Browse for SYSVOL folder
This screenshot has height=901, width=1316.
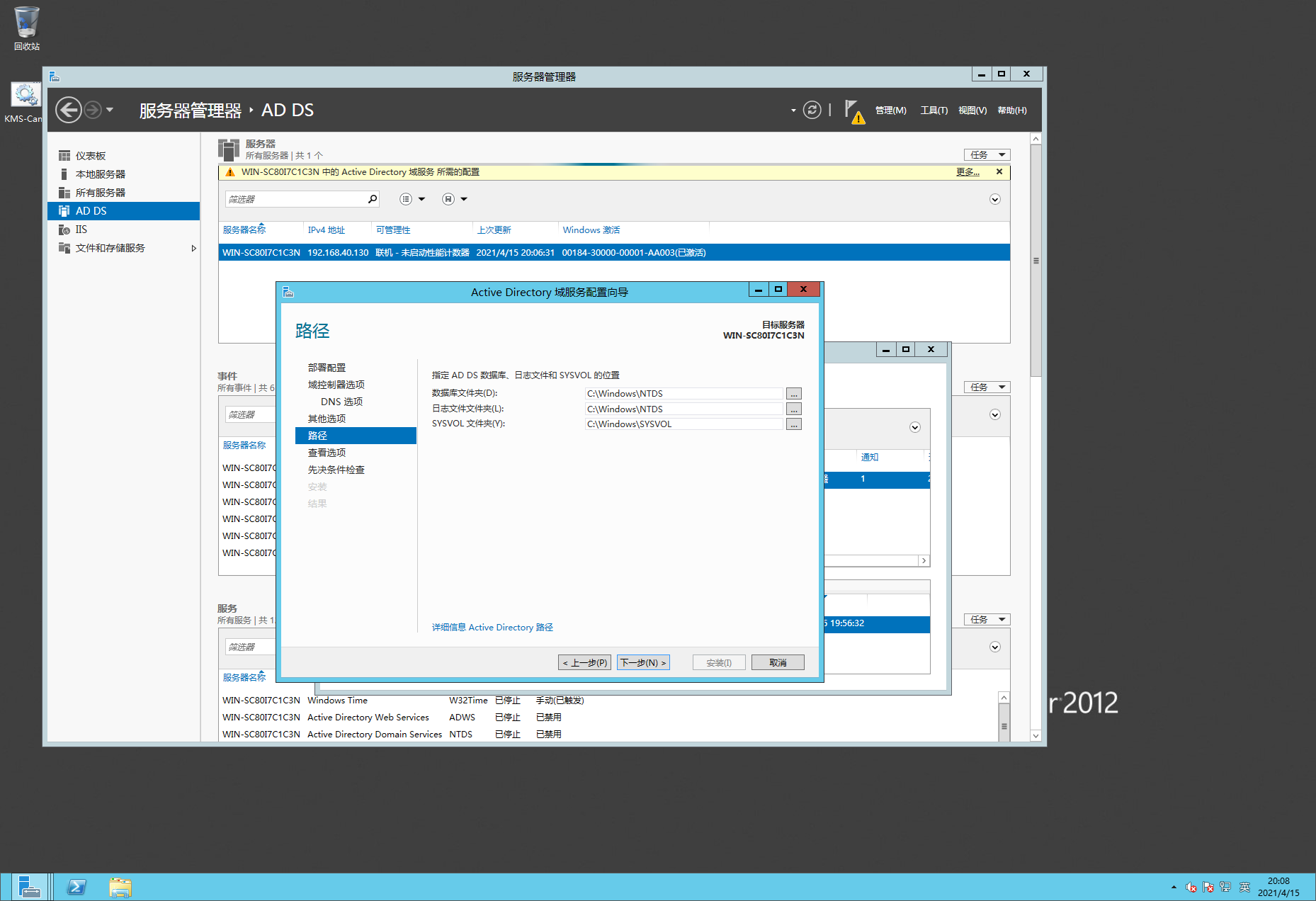794,424
